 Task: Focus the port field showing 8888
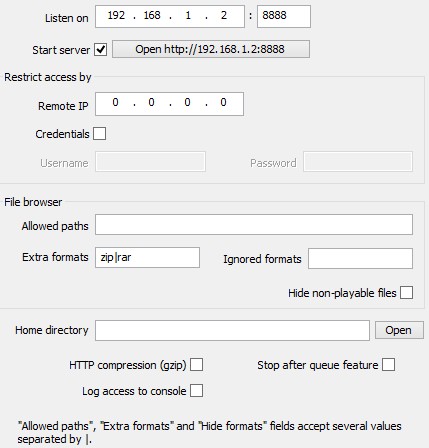pos(284,16)
